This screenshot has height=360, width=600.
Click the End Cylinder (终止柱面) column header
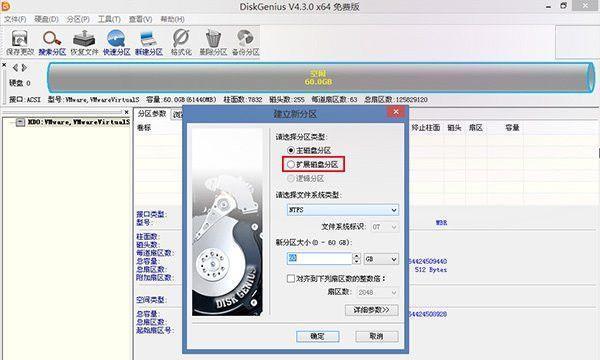(426, 127)
